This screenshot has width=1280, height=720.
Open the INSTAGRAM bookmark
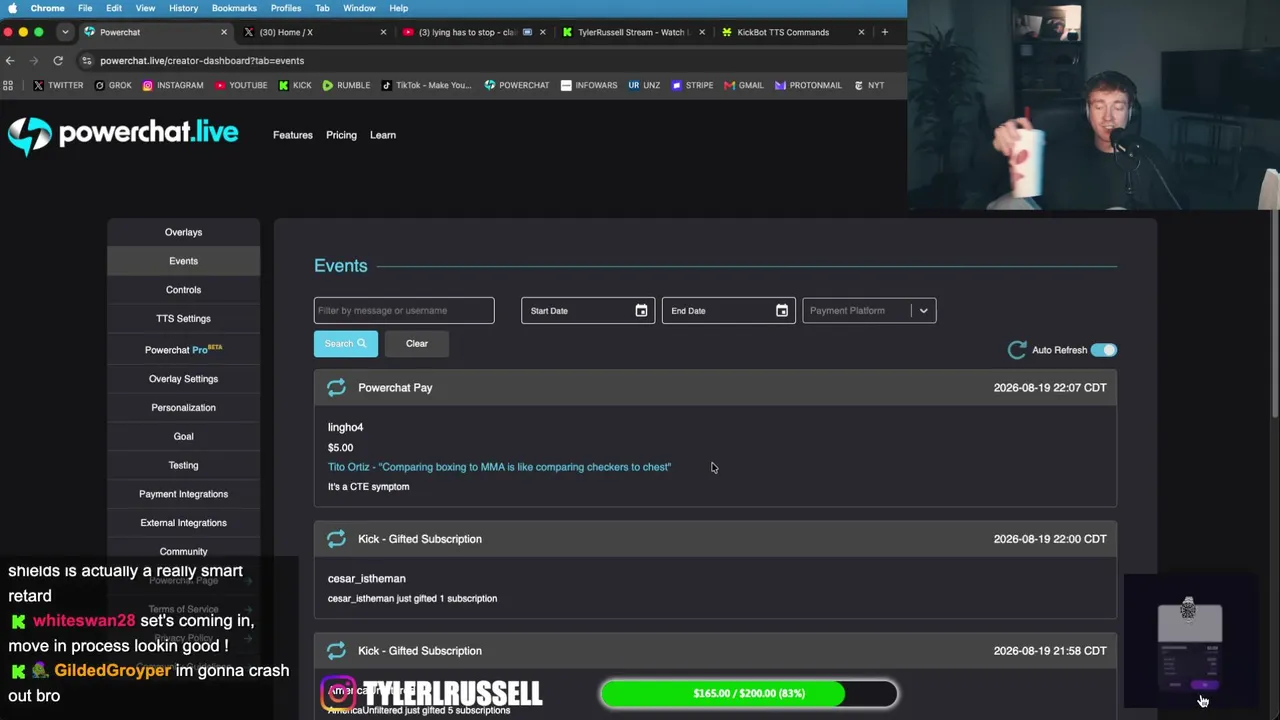tap(173, 85)
